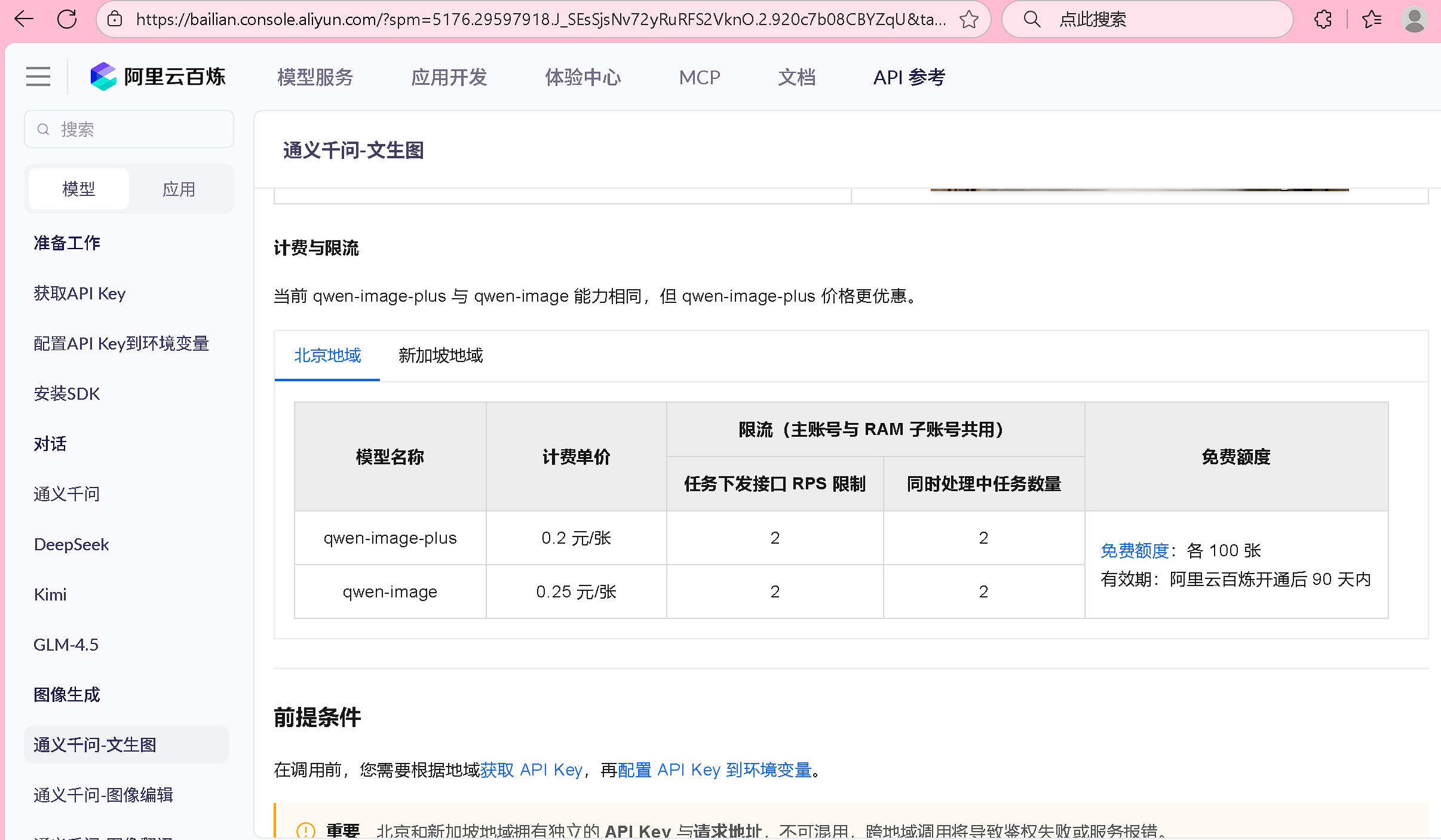Open 模型服务 top menu
Viewport: 1441px width, 840px height.
315,77
